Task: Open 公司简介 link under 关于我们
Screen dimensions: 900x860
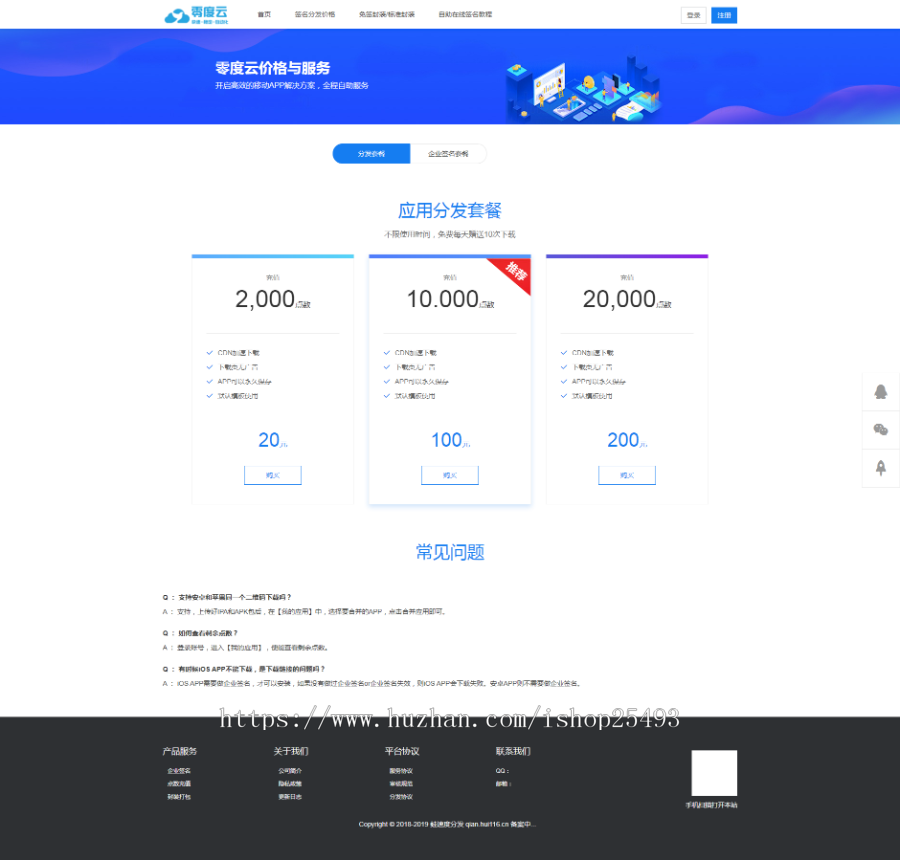Action: [290, 771]
